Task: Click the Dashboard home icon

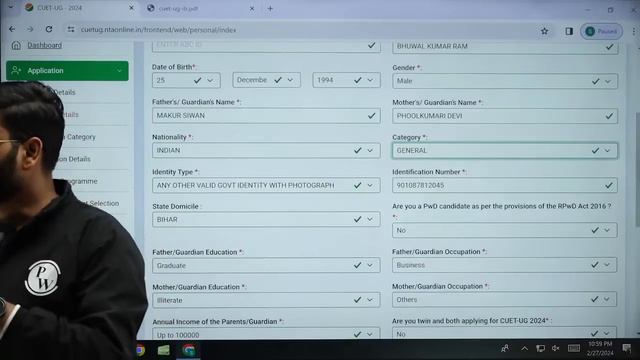Action: click(16, 45)
